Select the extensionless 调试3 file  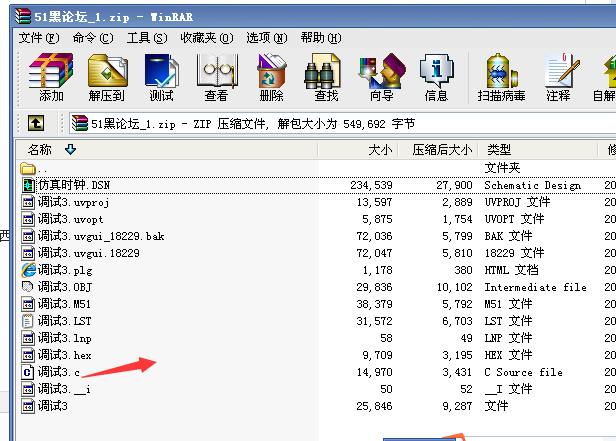(53, 406)
